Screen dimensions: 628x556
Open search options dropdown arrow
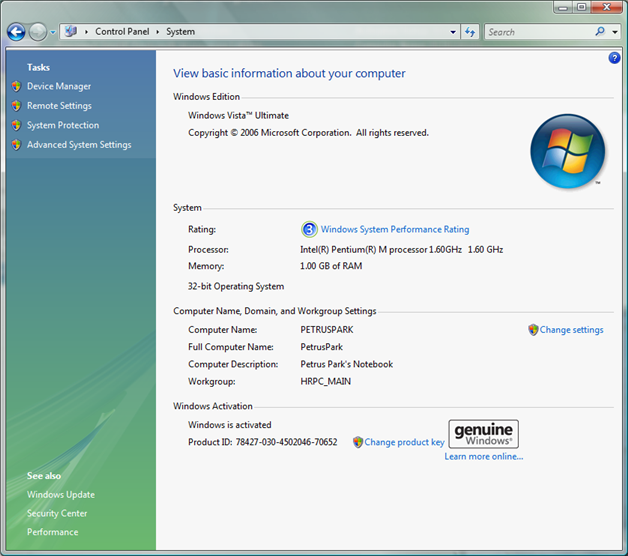coord(615,32)
